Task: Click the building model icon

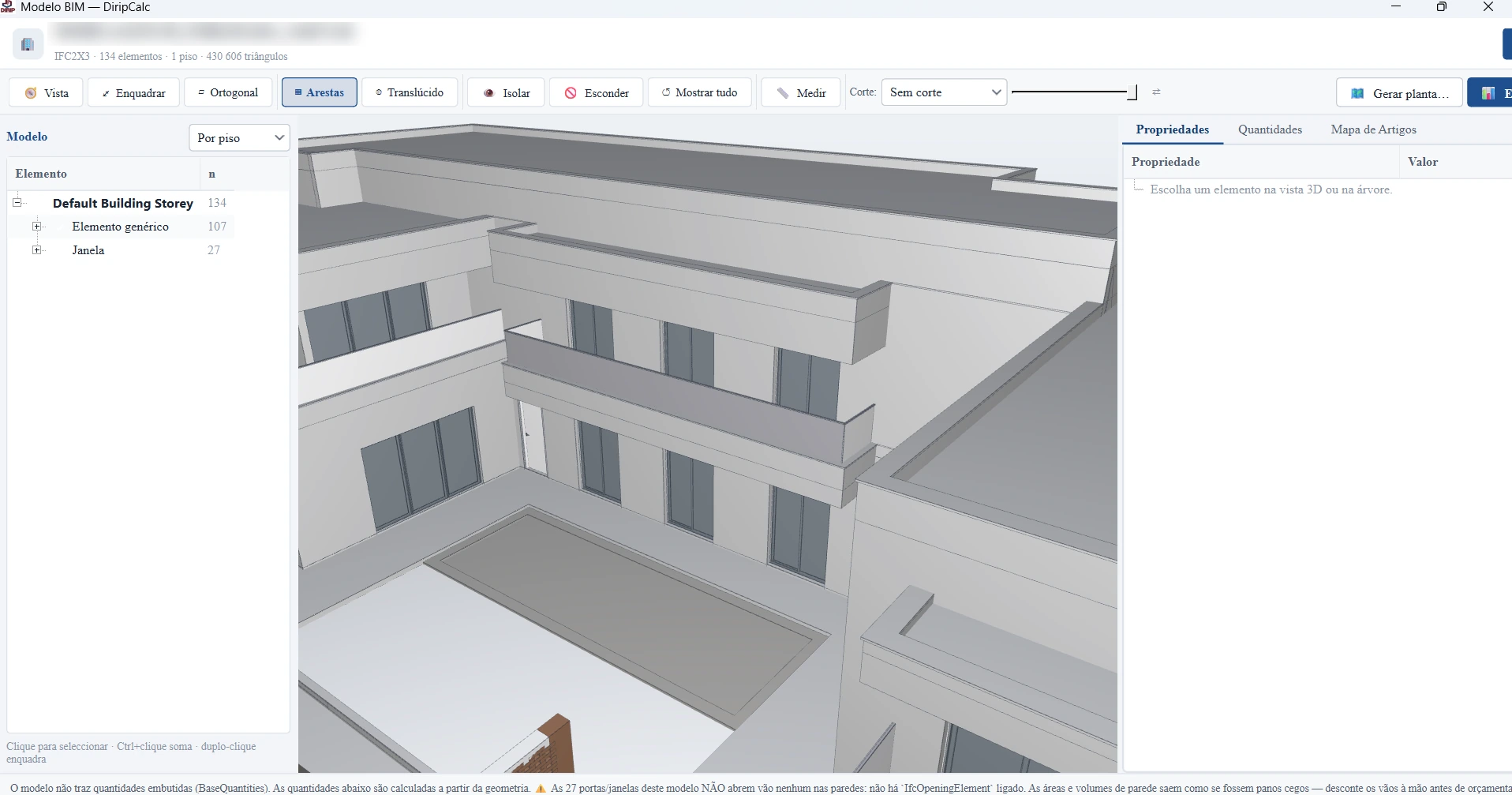Action: coord(28,44)
